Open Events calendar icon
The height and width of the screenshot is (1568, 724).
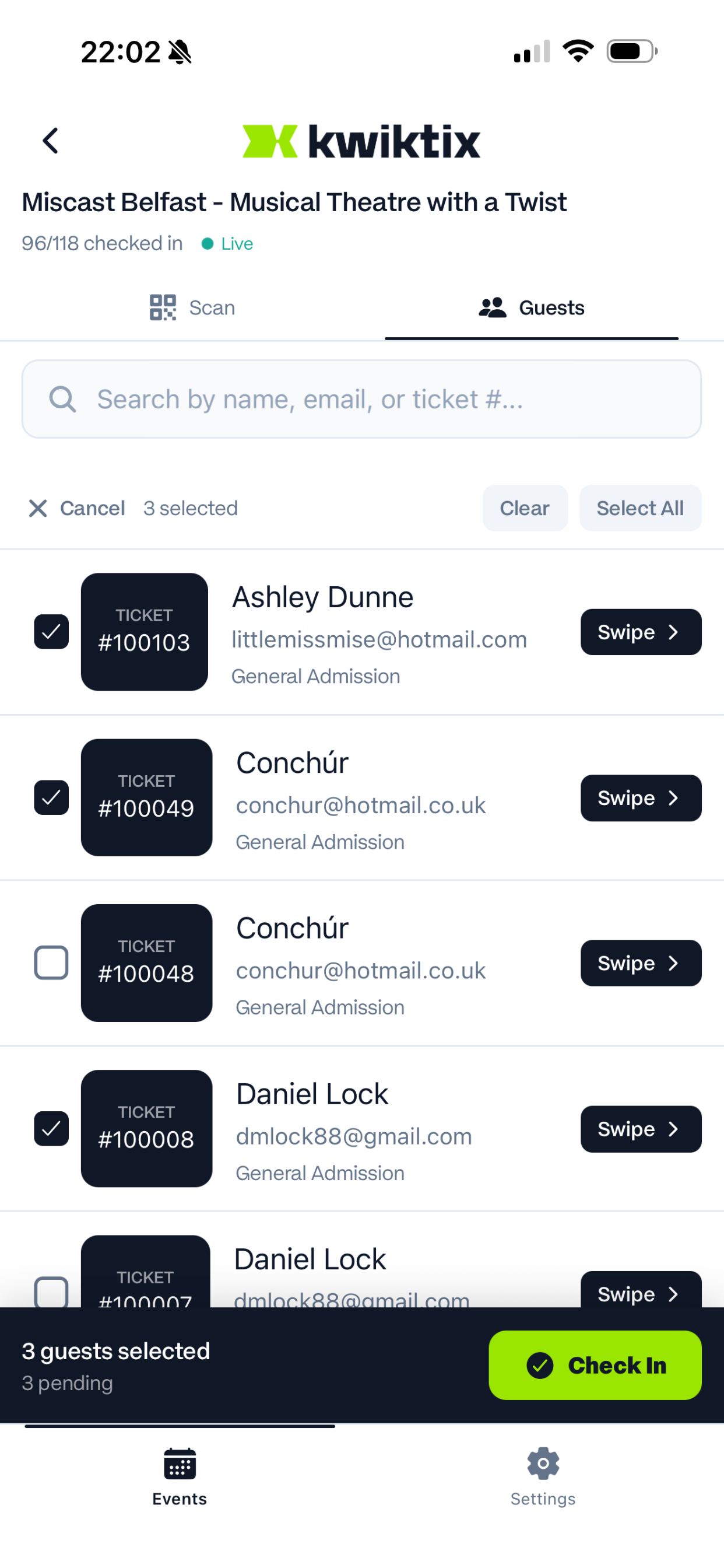[180, 1464]
